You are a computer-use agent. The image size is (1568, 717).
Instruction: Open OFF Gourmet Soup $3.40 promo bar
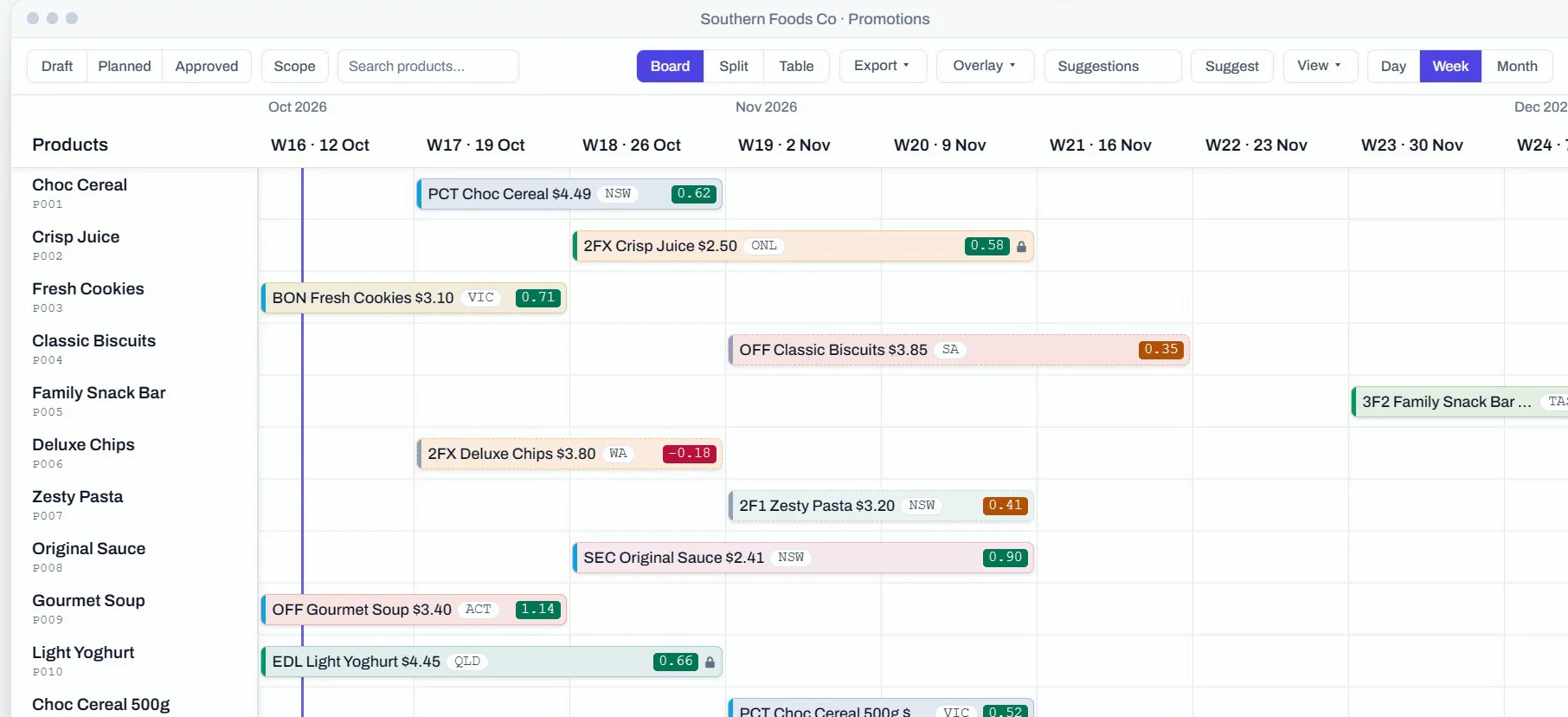pyautogui.click(x=414, y=610)
